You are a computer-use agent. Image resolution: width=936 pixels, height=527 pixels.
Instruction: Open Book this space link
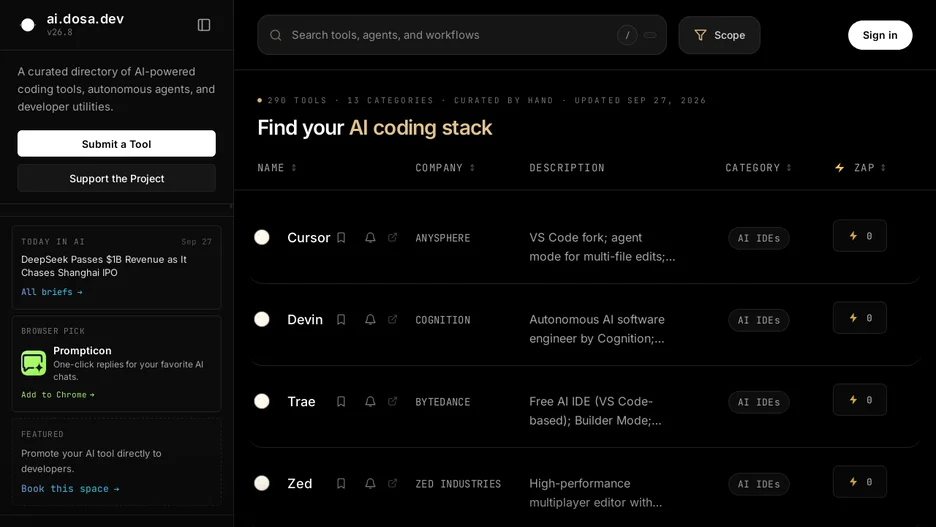70,488
